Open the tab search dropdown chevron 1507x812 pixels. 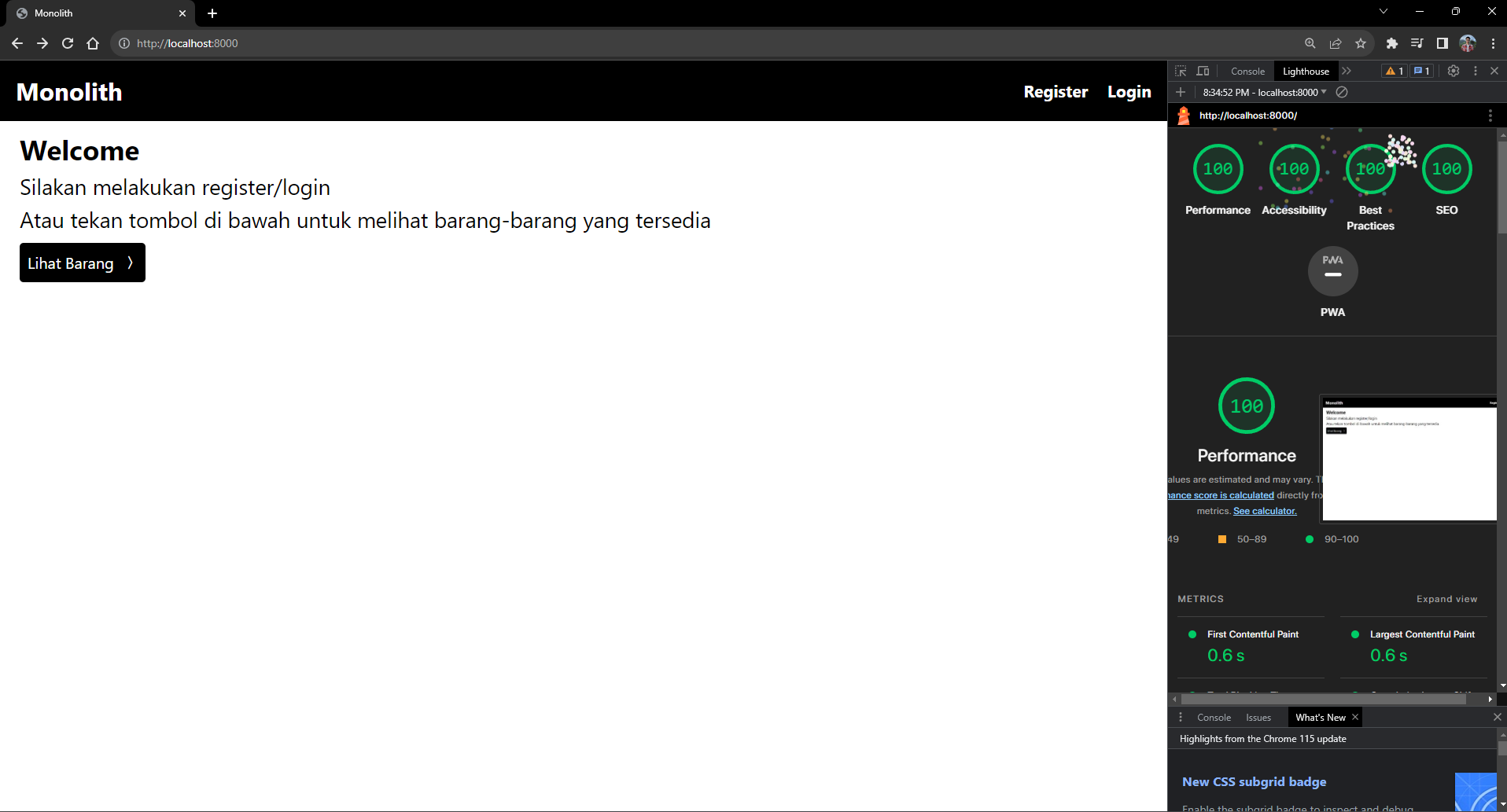(x=1384, y=12)
